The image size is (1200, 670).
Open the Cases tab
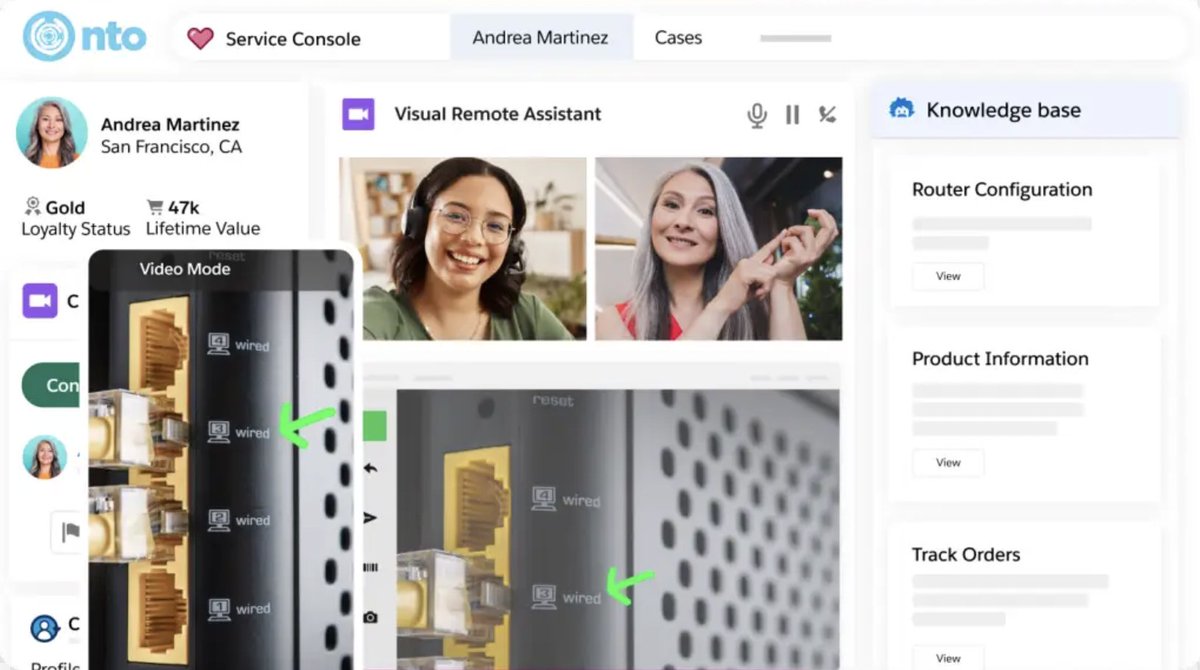click(678, 38)
